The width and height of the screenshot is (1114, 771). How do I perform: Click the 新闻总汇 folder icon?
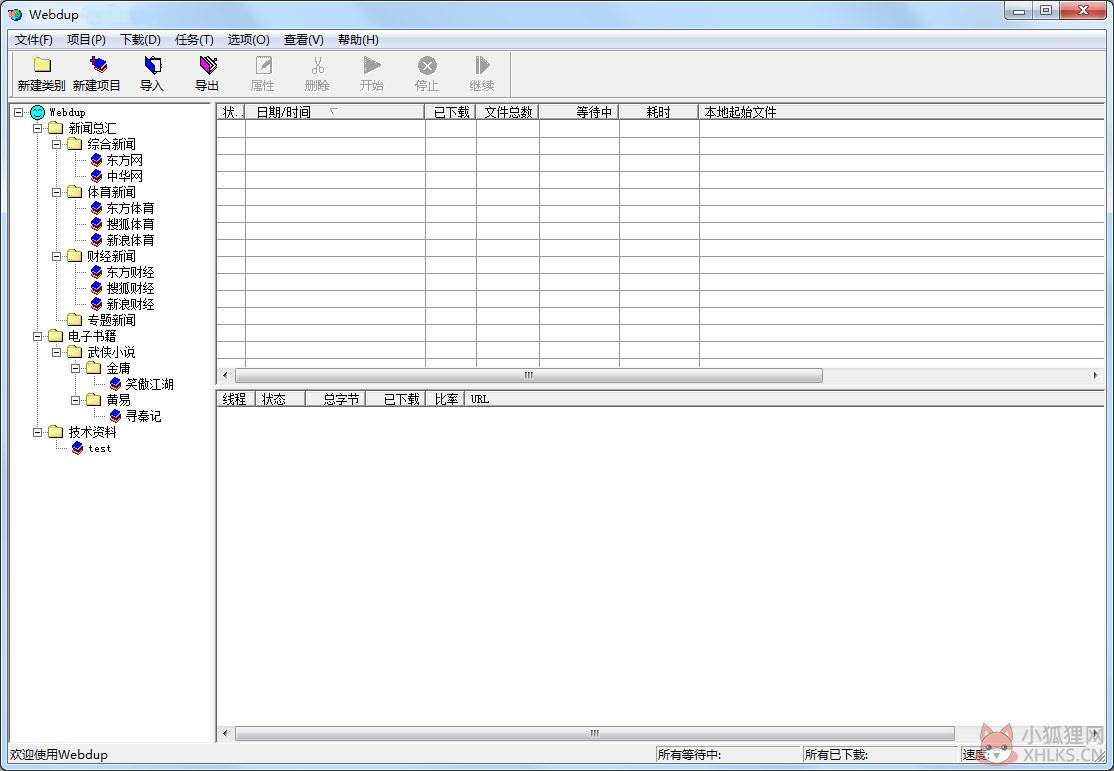[x=55, y=128]
